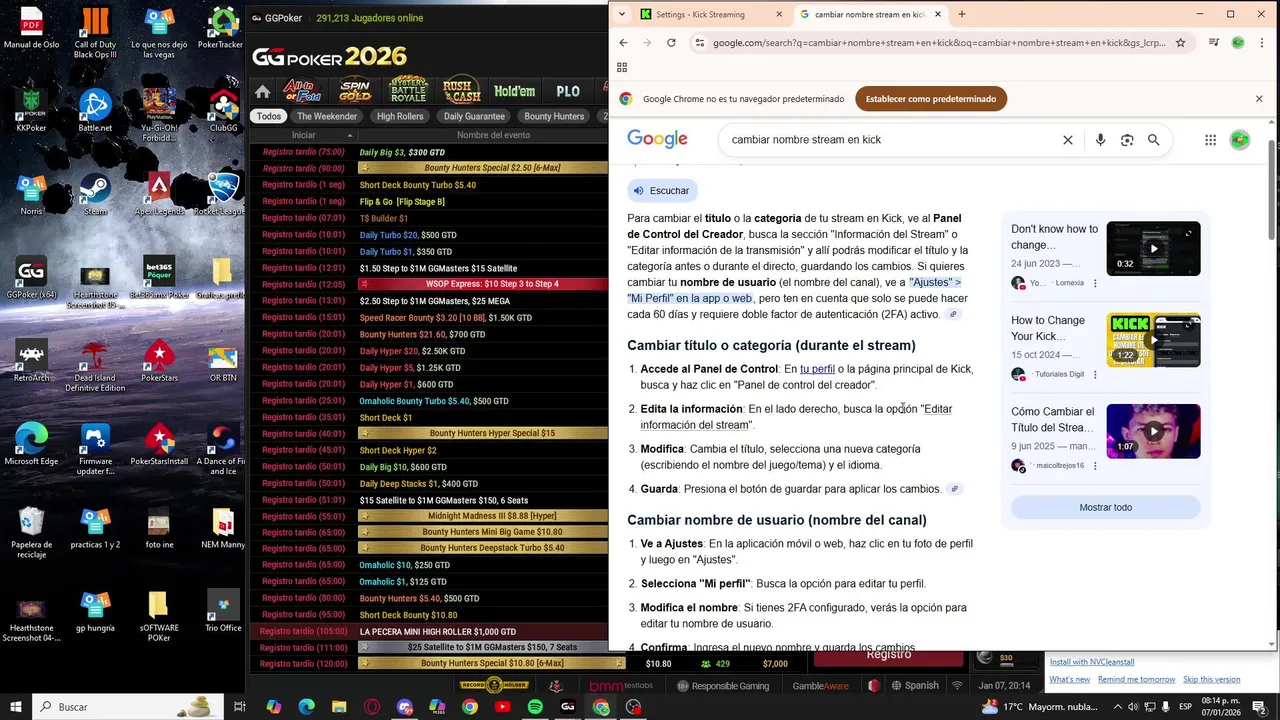Click the Chrome address bar URL
This screenshot has height=720, width=1280.
tap(938, 43)
